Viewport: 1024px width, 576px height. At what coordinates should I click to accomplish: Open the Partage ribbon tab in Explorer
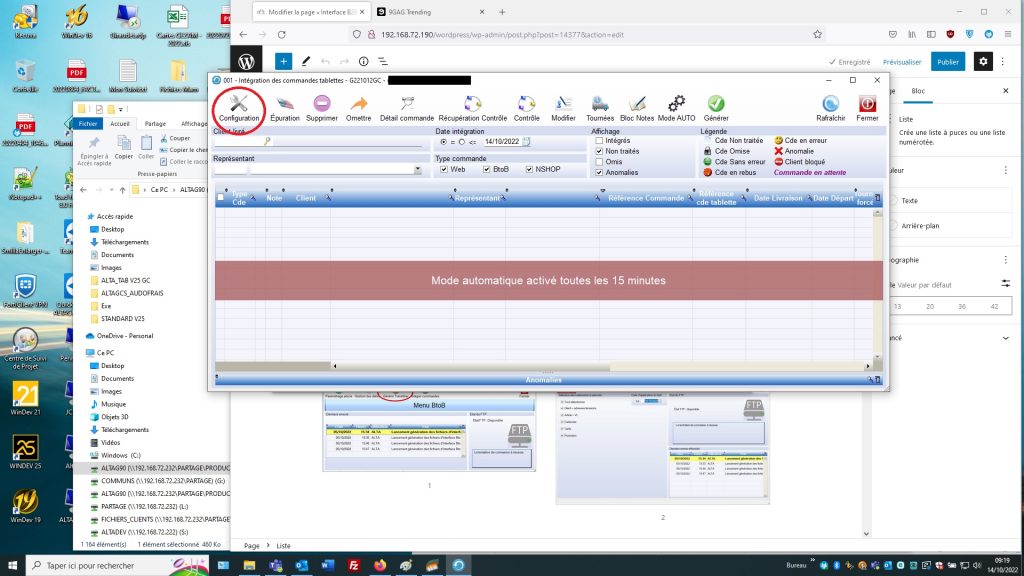tap(155, 124)
